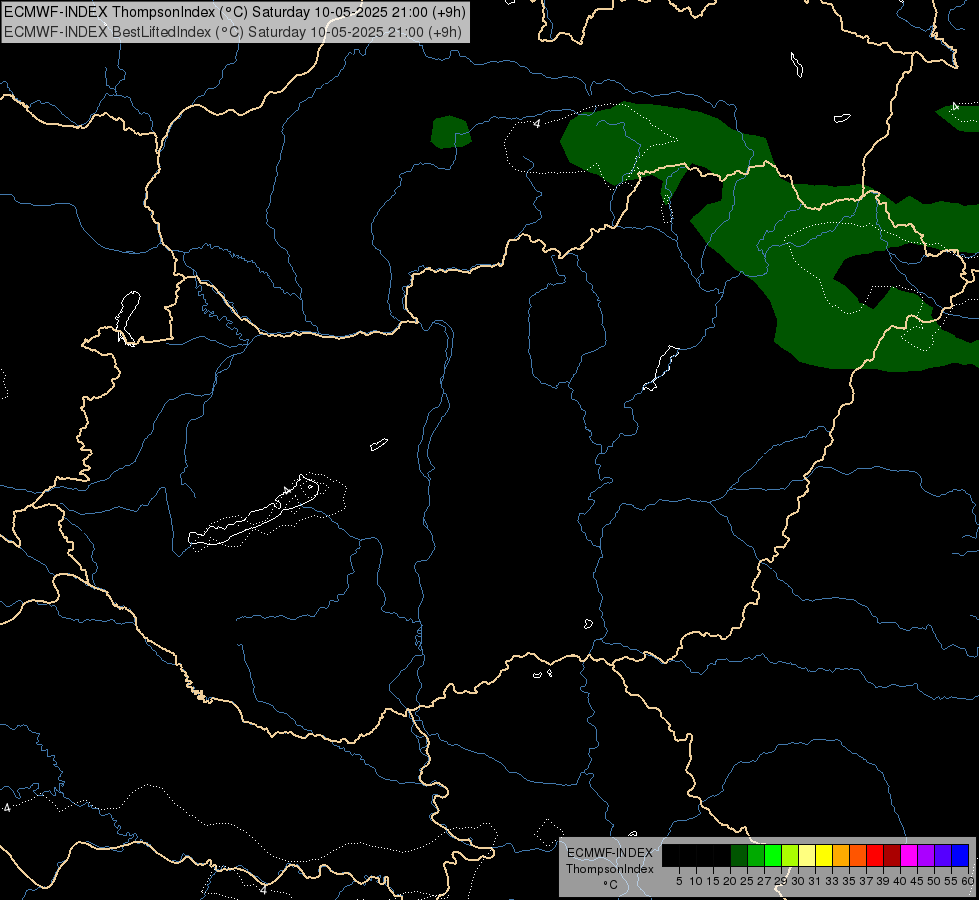Click the small isolated dark green patch
The image size is (979, 900).
coord(450,132)
